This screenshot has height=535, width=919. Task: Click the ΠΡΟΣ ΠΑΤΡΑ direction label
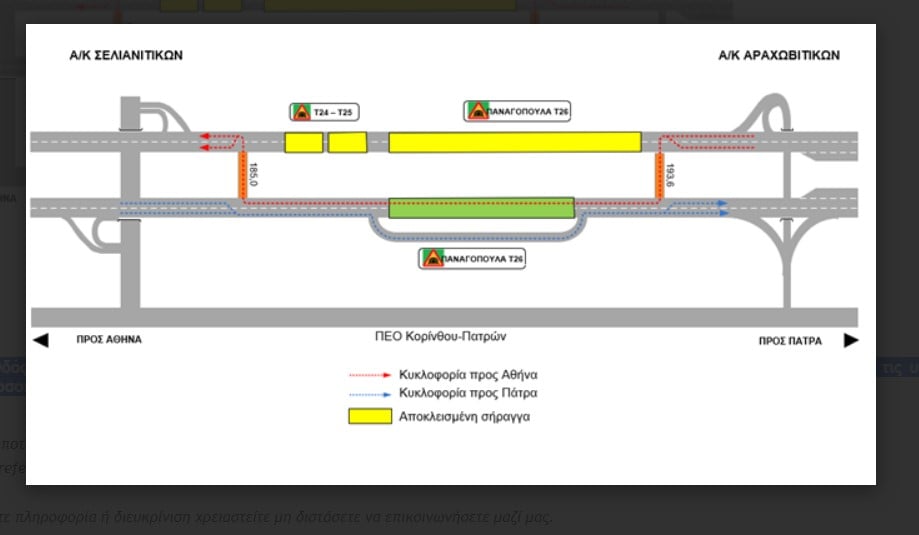click(790, 341)
